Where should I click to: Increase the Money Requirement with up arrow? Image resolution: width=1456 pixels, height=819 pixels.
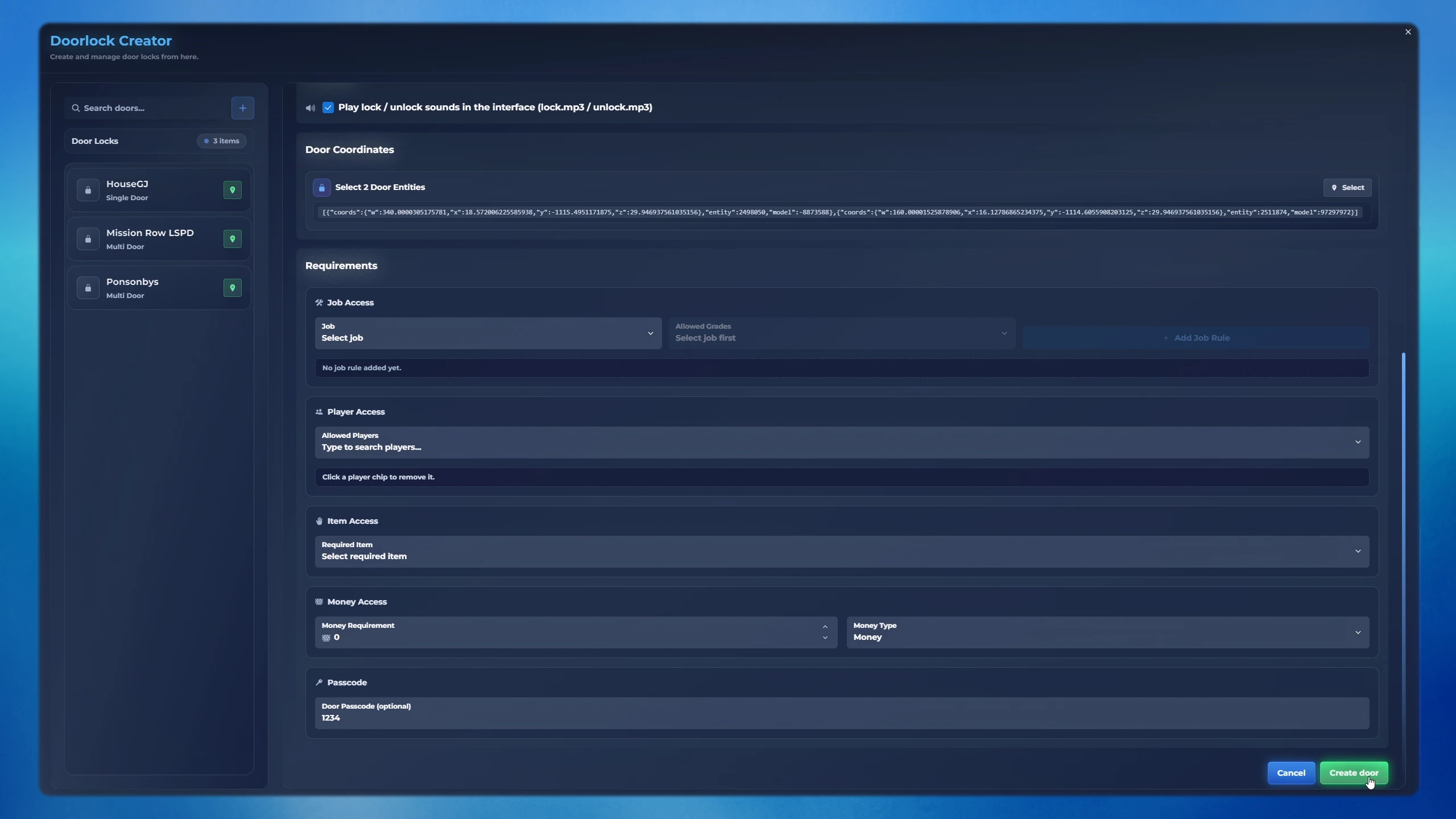click(x=825, y=627)
